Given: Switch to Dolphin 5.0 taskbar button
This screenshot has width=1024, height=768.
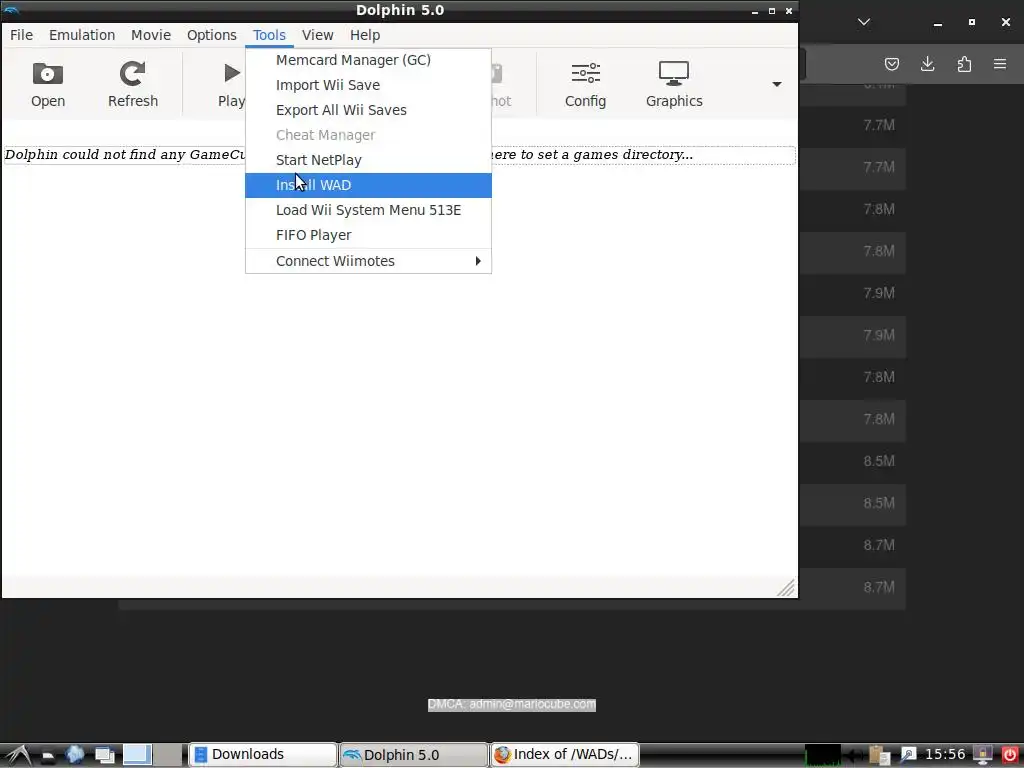Looking at the screenshot, I should tap(413, 755).
